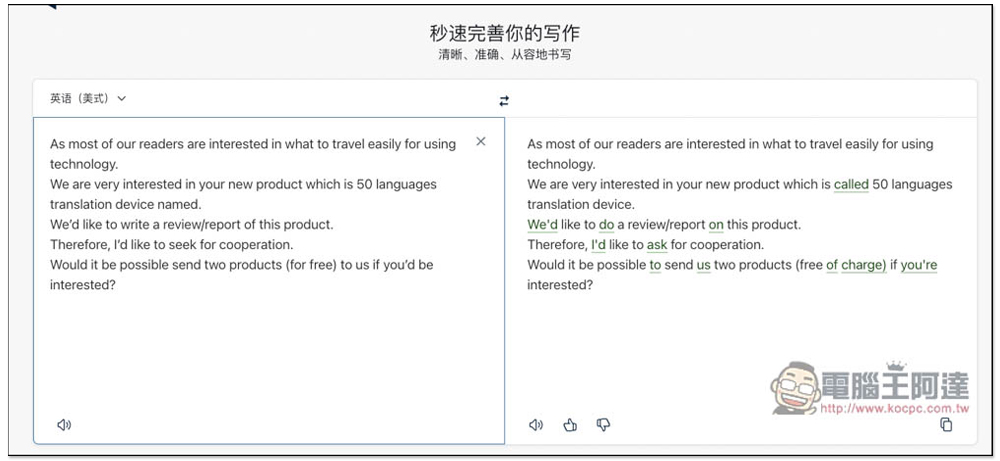Screen dimensions: 1000x461
Task: Give thumbs down to the result
Action: 603,425
